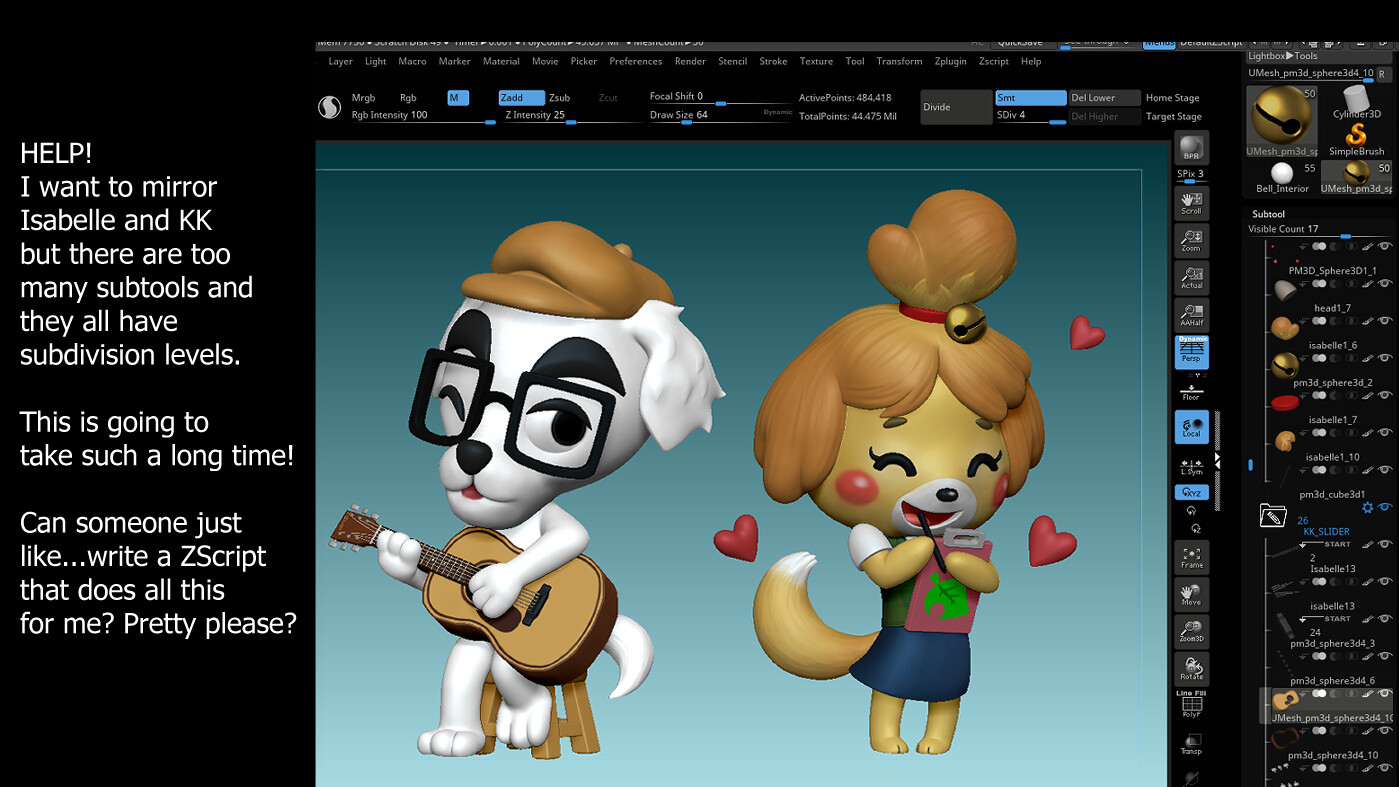Toggle the Transp transparency icon
The width and height of the screenshot is (1399, 787).
click(x=1191, y=743)
